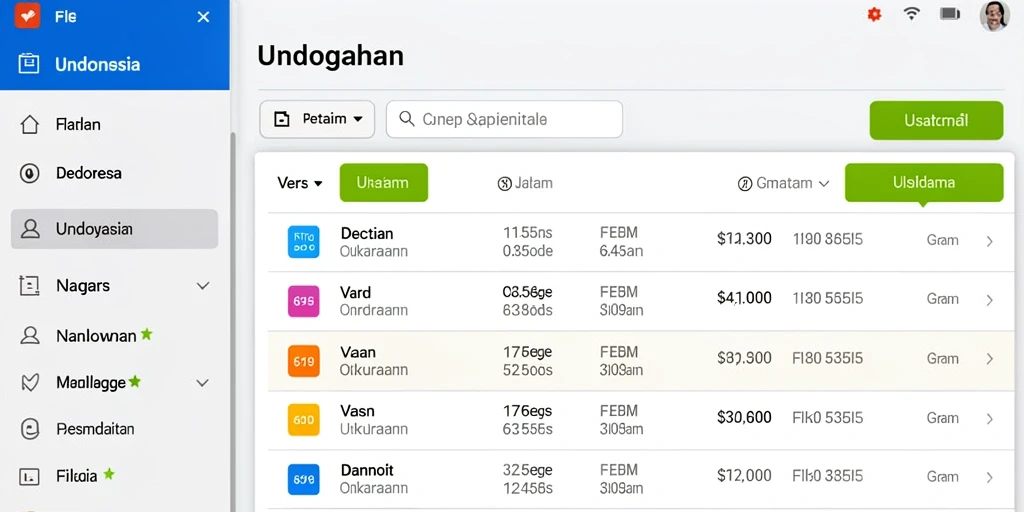Open the Petaim dropdown

tap(317, 120)
